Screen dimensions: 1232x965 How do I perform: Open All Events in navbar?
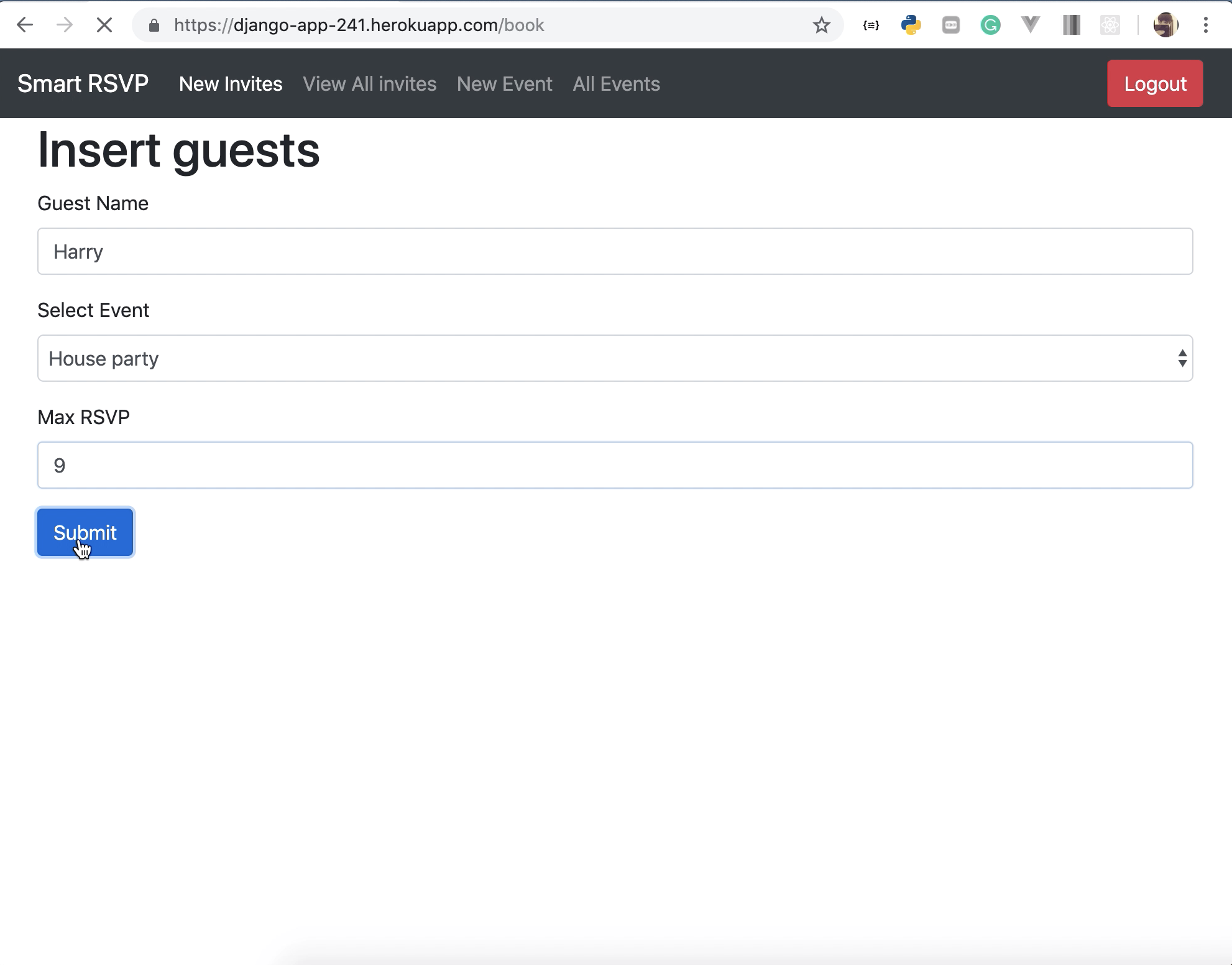(x=616, y=84)
